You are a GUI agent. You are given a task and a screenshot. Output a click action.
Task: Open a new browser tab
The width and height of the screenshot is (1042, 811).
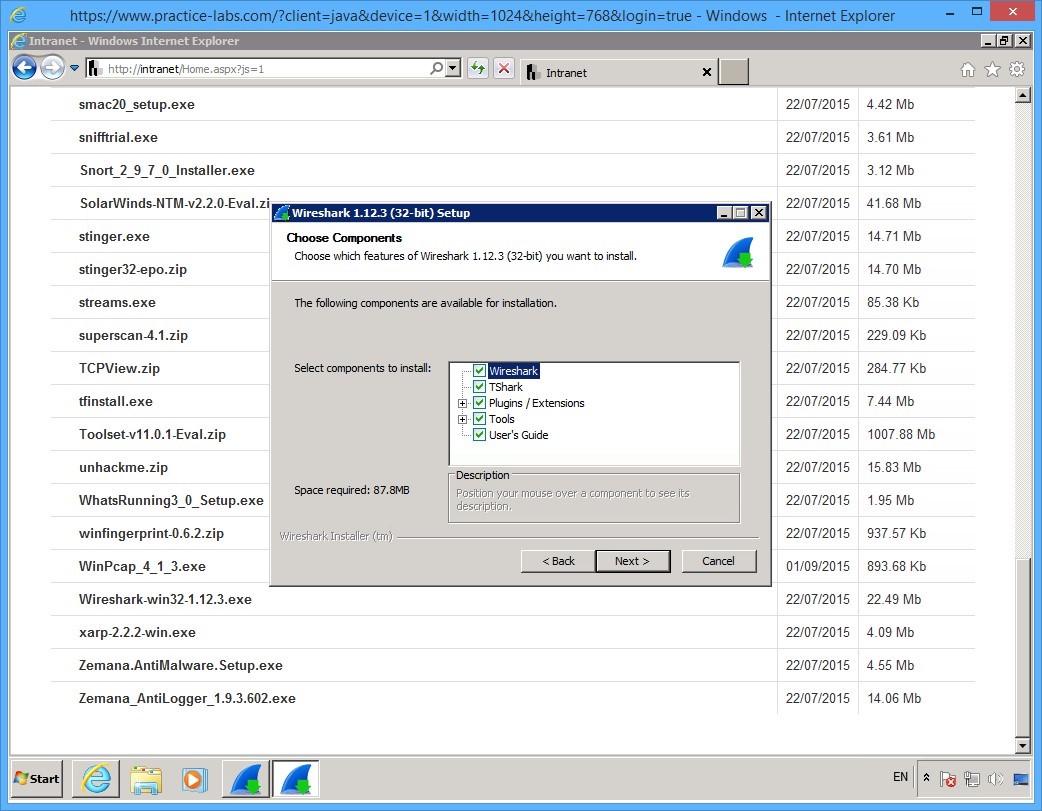(733, 72)
